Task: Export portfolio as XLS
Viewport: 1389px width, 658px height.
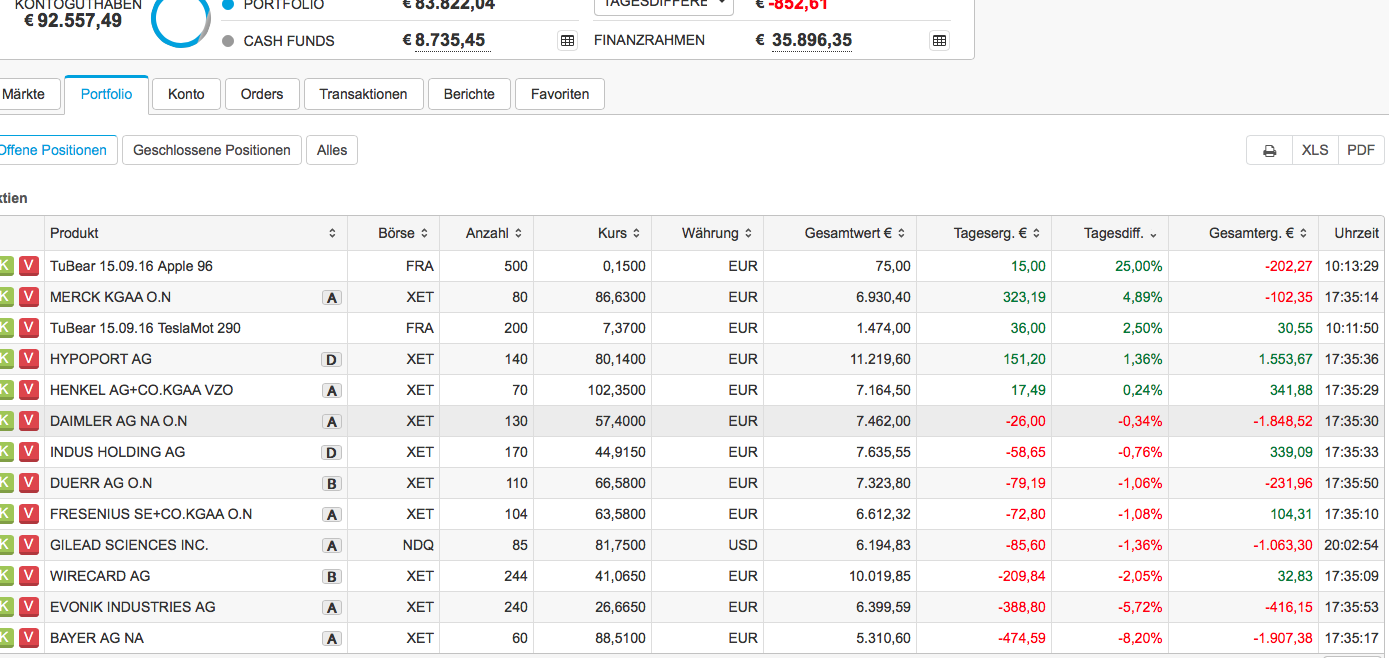Action: [x=1315, y=150]
